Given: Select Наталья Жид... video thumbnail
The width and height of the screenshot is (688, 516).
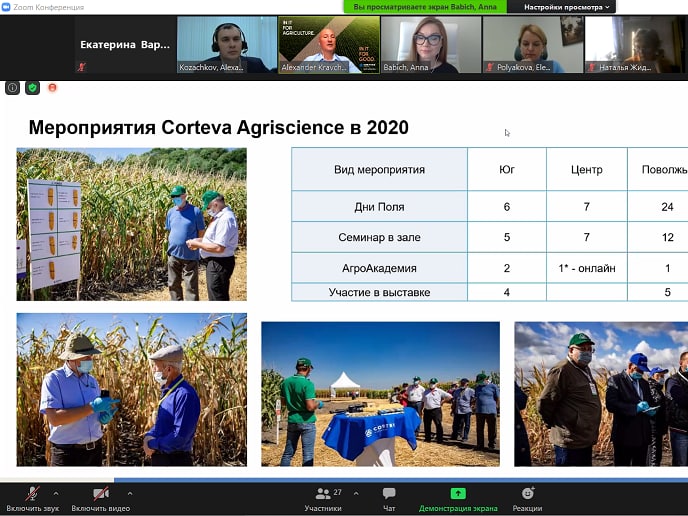Looking at the screenshot, I should [635, 44].
